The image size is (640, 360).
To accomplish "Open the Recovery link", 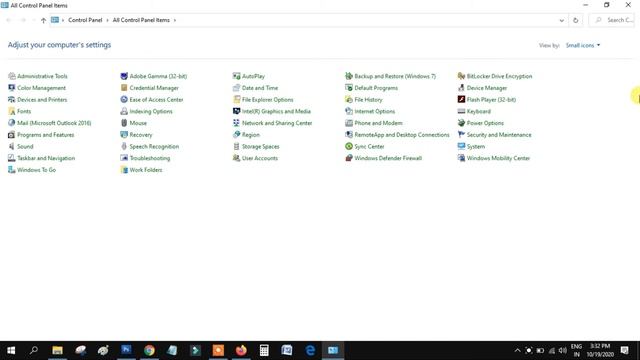I will [x=141, y=135].
